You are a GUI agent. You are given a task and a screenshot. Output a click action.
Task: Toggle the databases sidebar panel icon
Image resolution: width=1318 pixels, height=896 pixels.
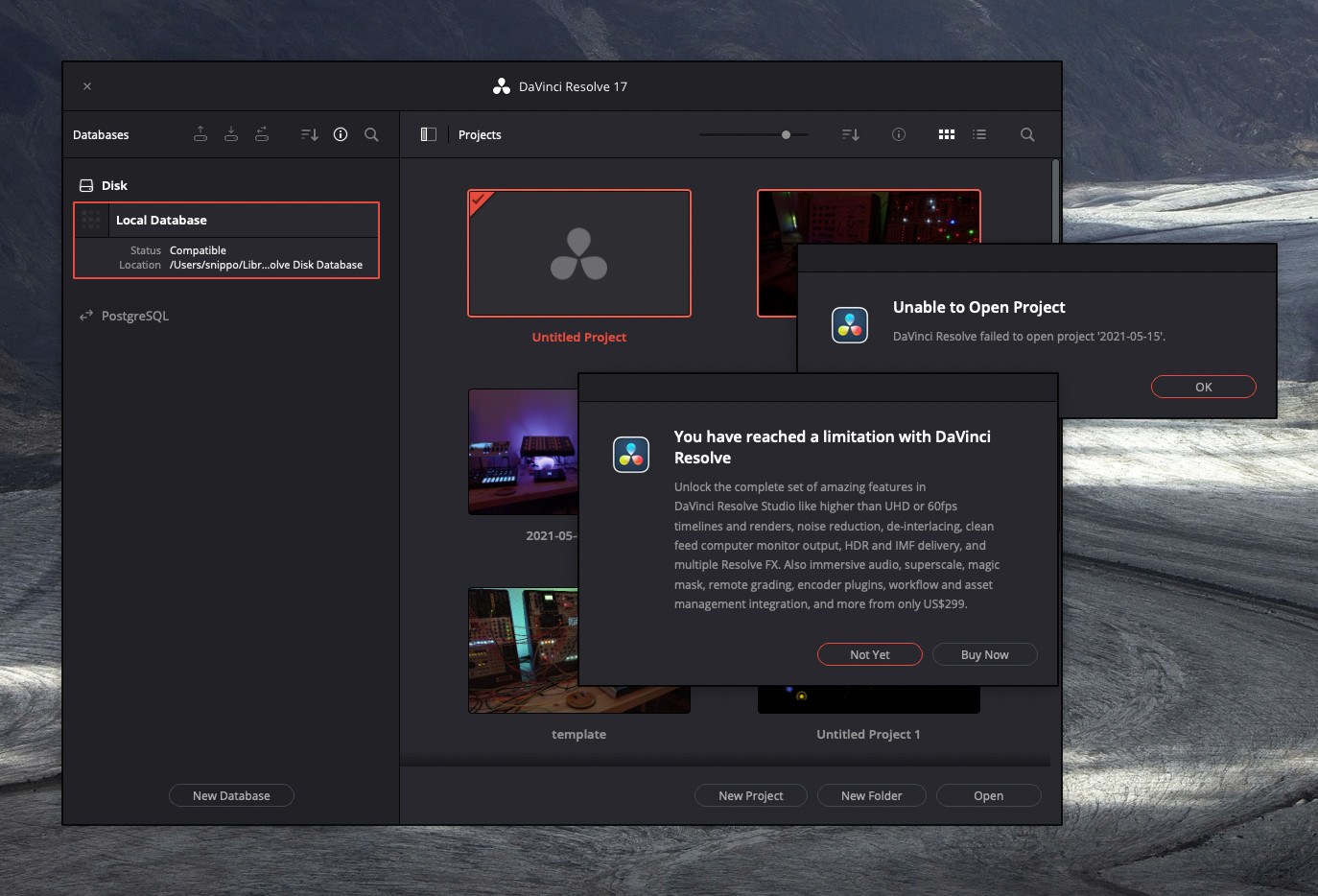[429, 134]
